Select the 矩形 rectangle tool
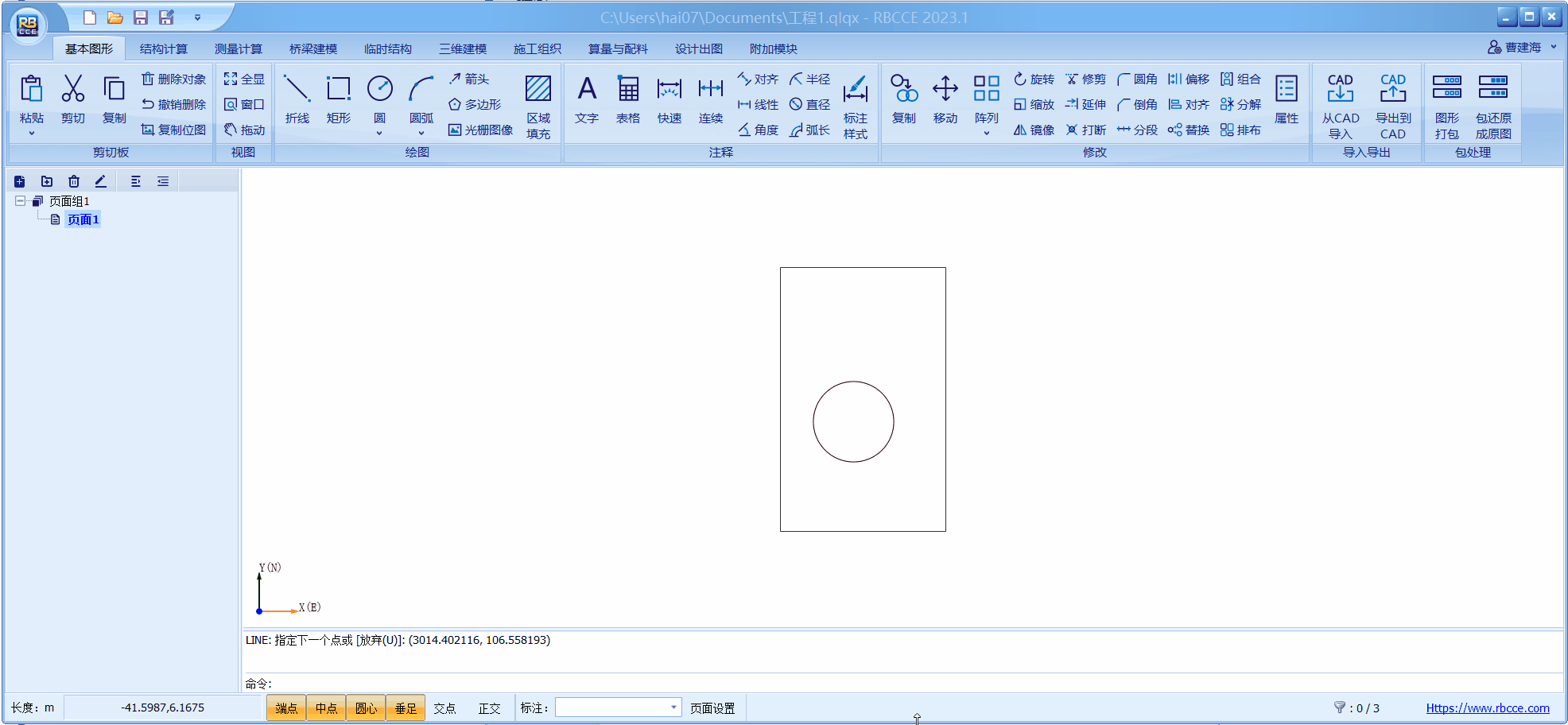This screenshot has height=725, width=1568. 338,99
